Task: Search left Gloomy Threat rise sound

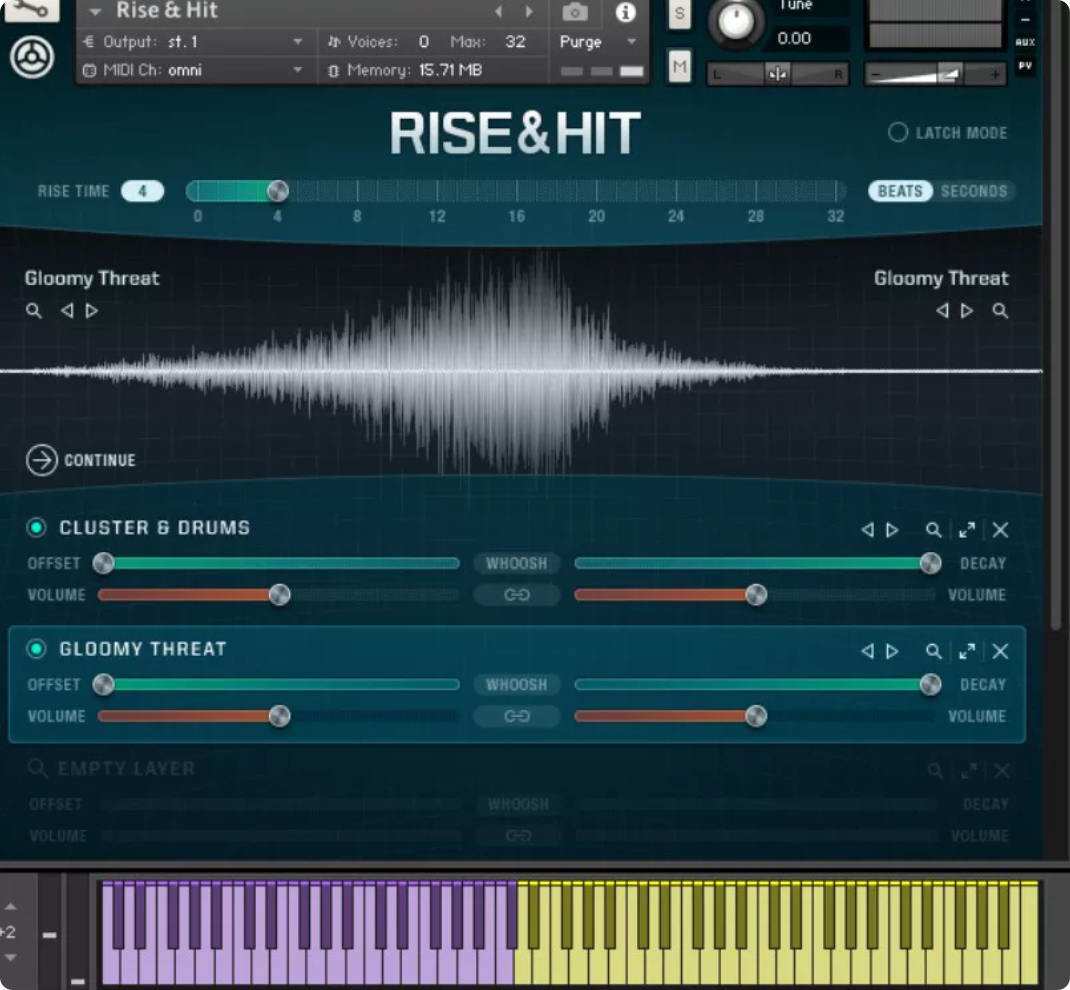Action: pyautogui.click(x=33, y=311)
